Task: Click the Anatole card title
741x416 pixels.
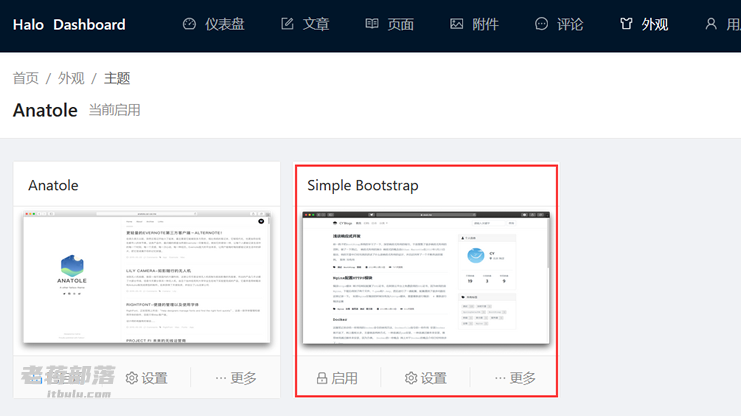Action: (53, 185)
